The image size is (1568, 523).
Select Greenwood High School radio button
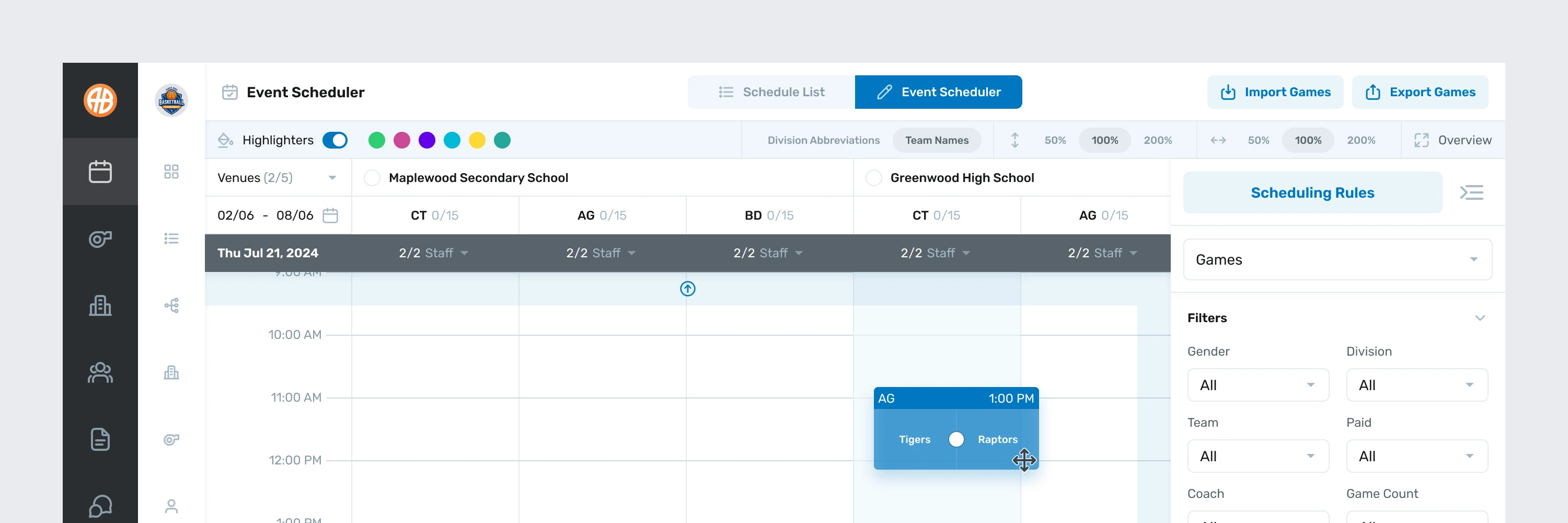click(873, 178)
